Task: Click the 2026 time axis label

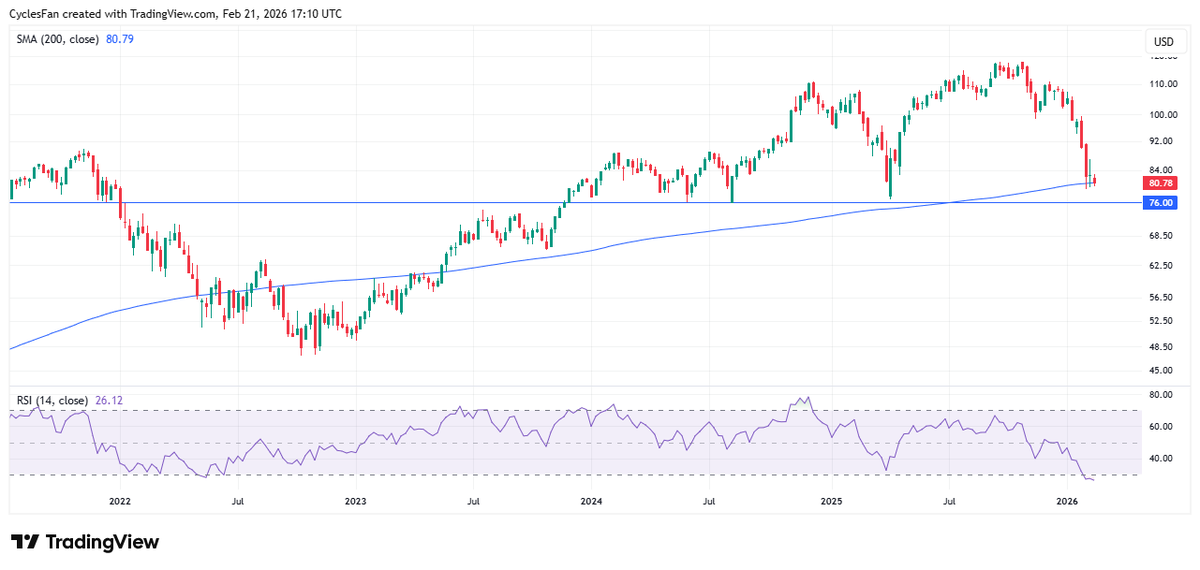Action: 1066,500
